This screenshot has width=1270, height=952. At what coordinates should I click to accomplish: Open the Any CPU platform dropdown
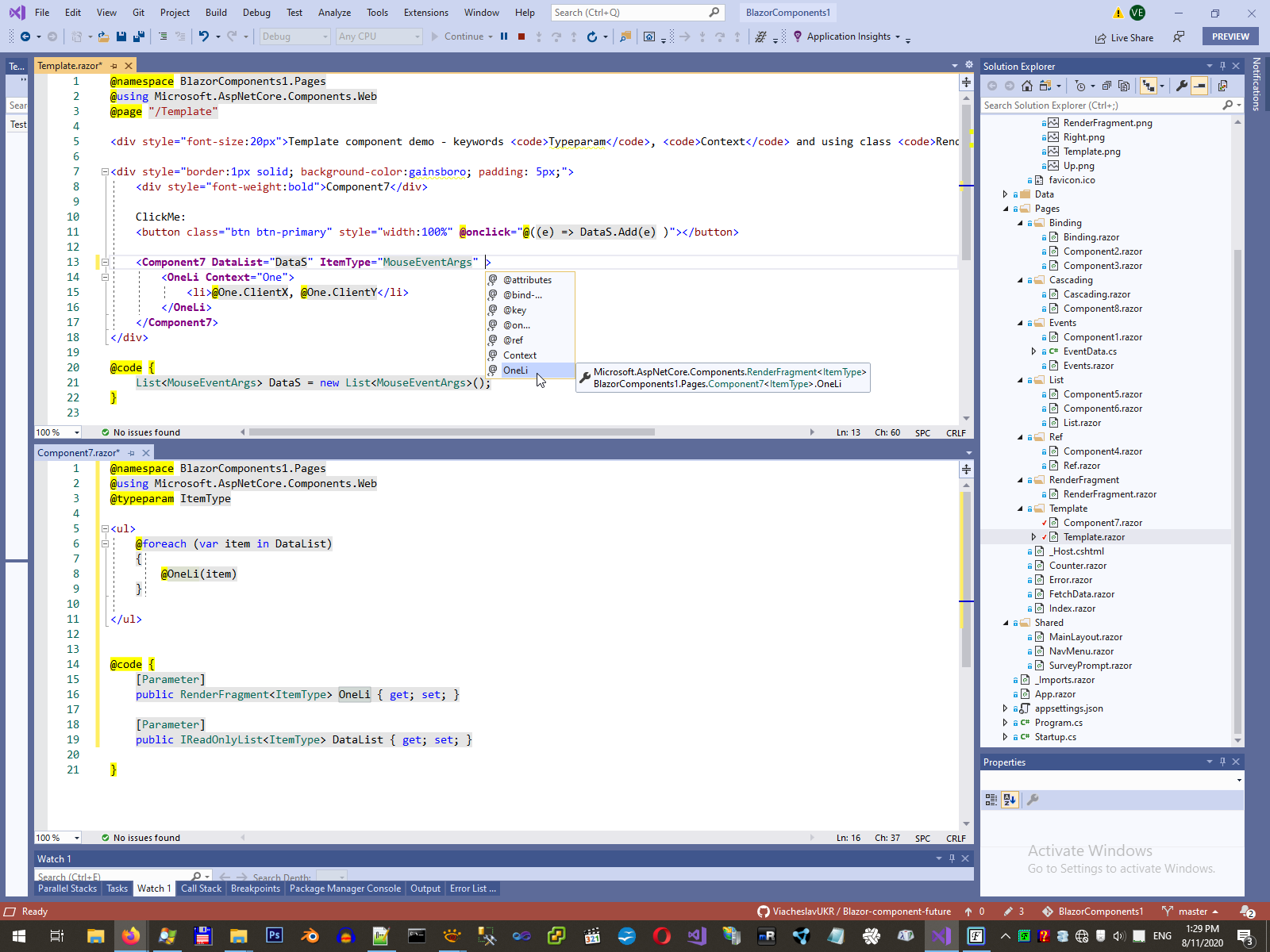pos(379,36)
